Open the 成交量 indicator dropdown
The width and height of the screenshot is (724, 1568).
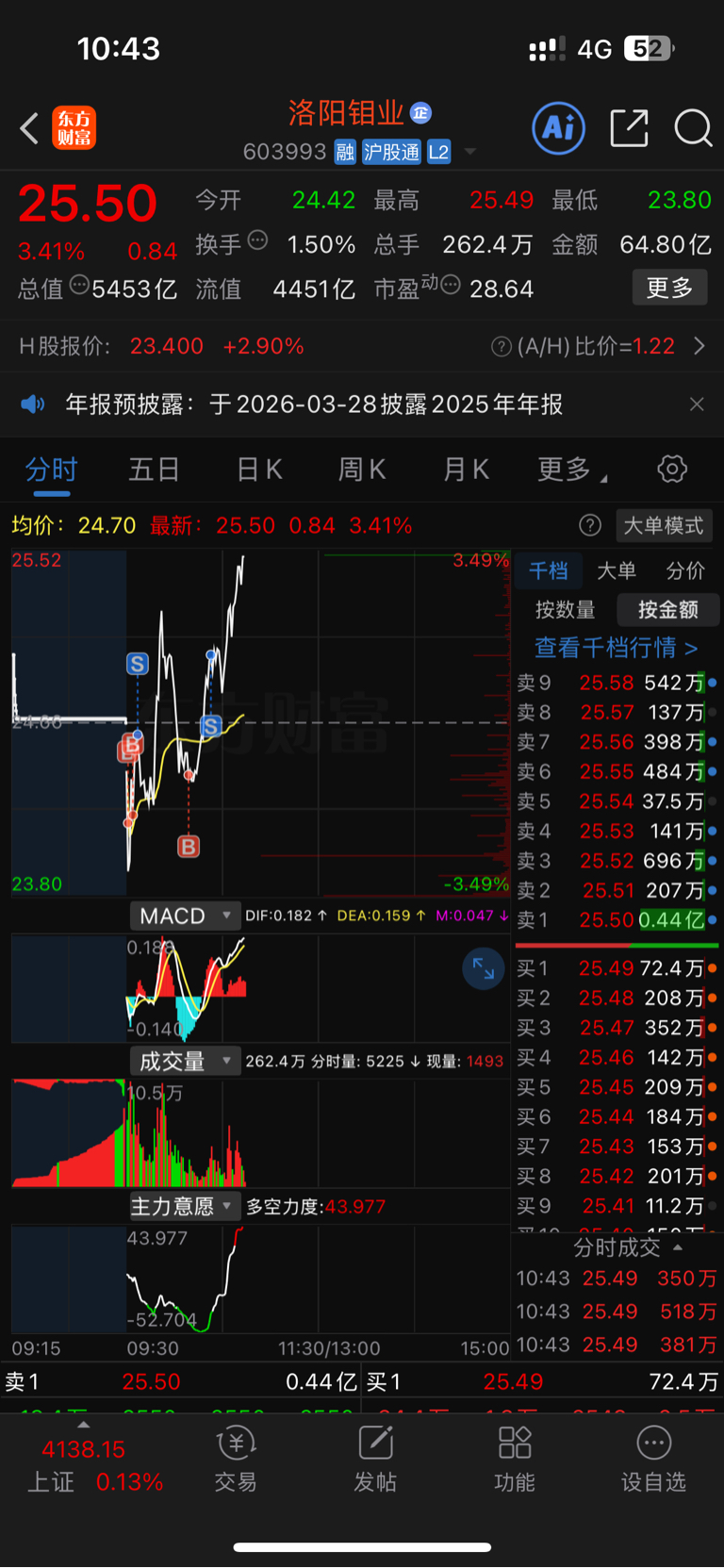point(185,1061)
